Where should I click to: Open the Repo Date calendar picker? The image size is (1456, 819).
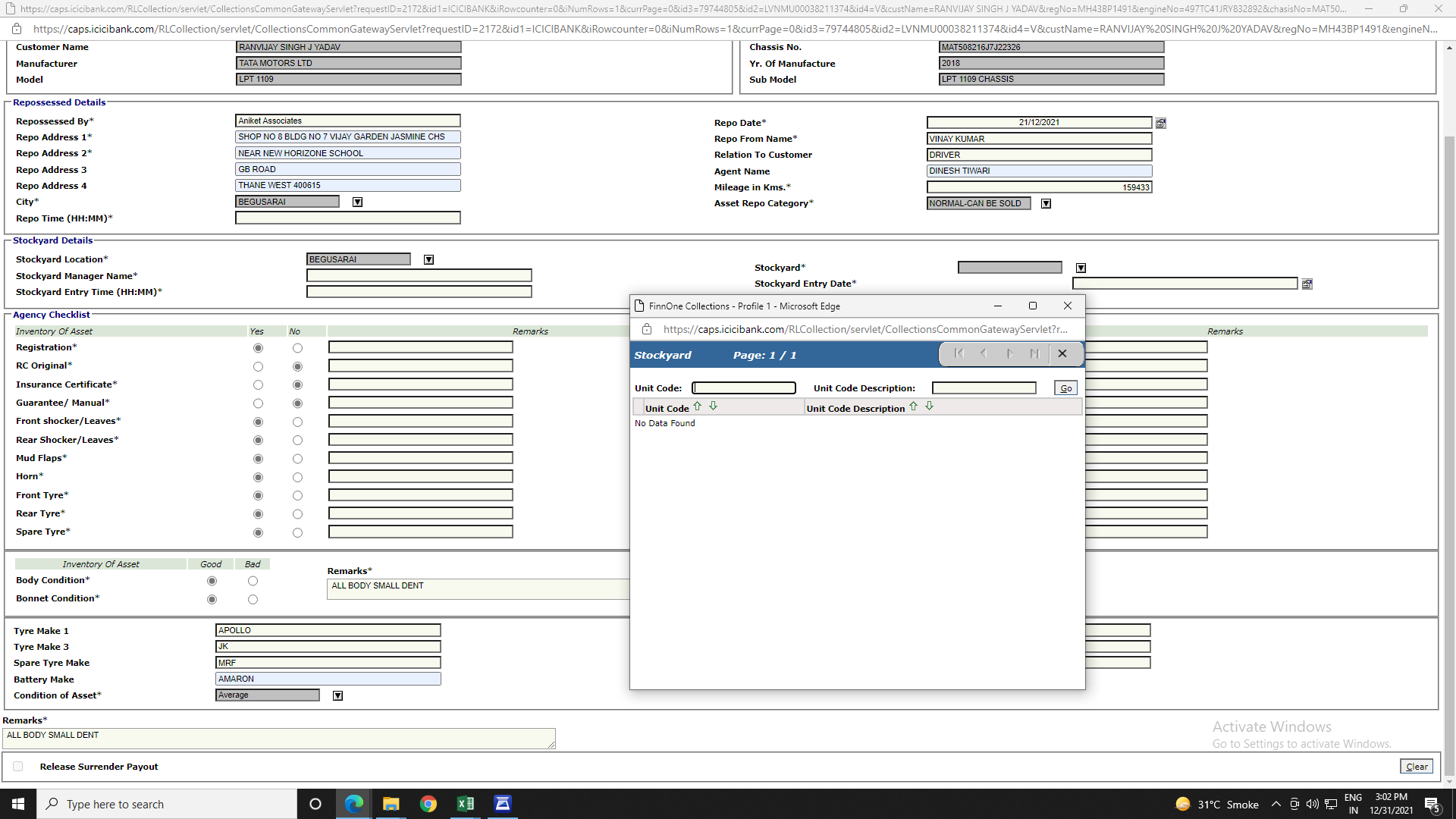[1160, 123]
